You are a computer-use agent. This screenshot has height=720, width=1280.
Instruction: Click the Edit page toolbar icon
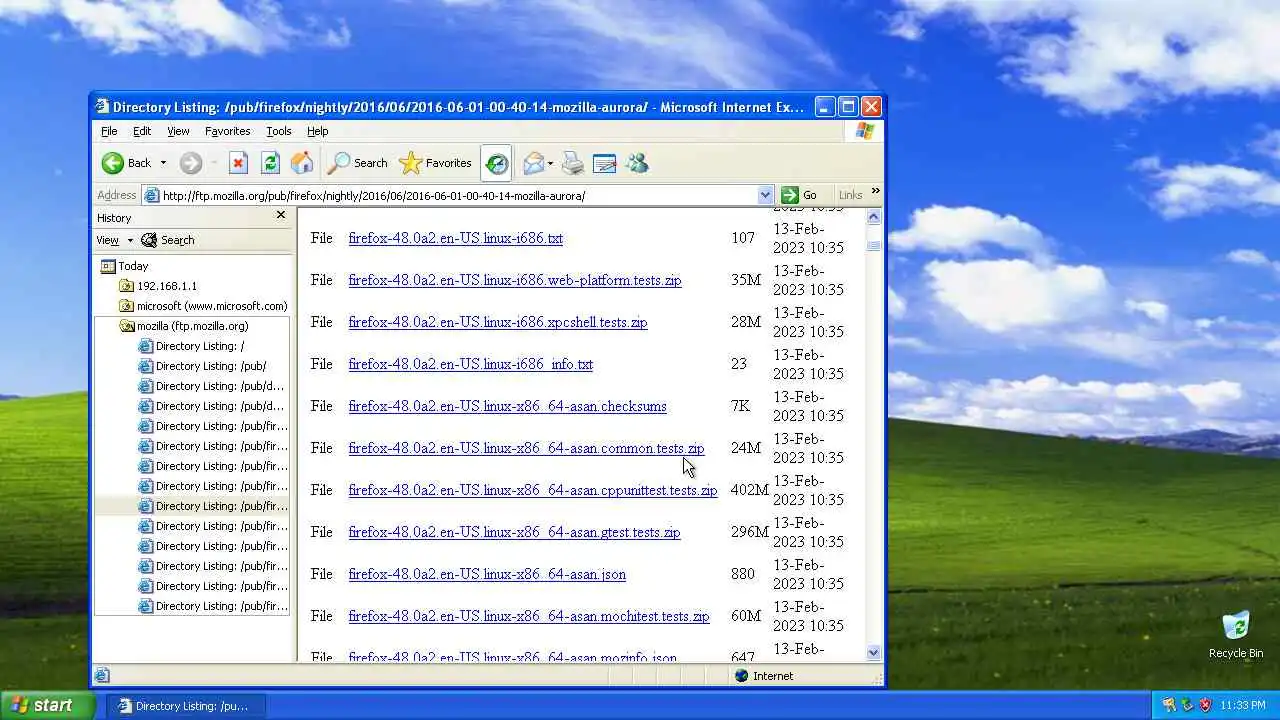coord(604,163)
